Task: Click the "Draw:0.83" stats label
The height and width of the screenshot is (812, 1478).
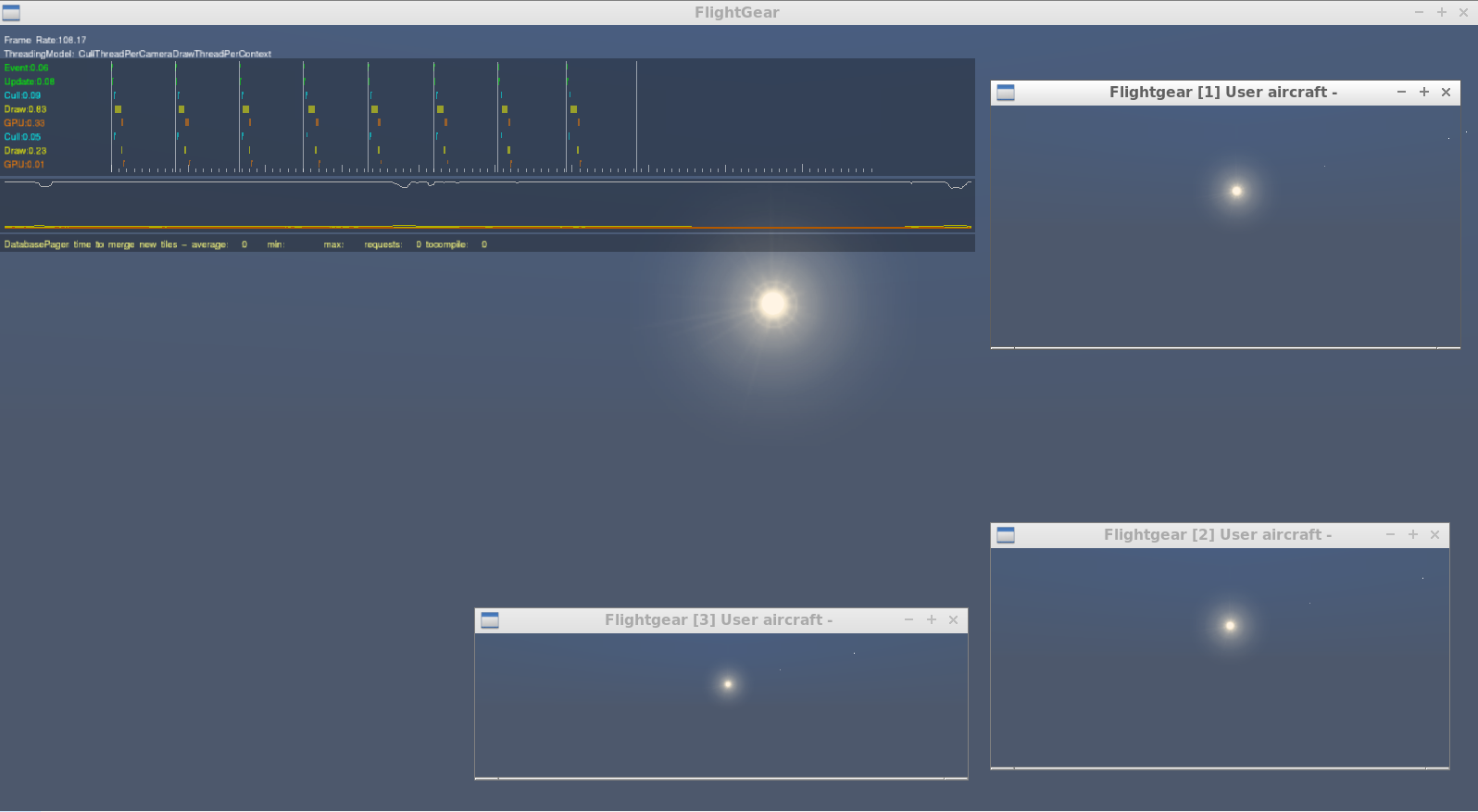Action: [x=25, y=109]
